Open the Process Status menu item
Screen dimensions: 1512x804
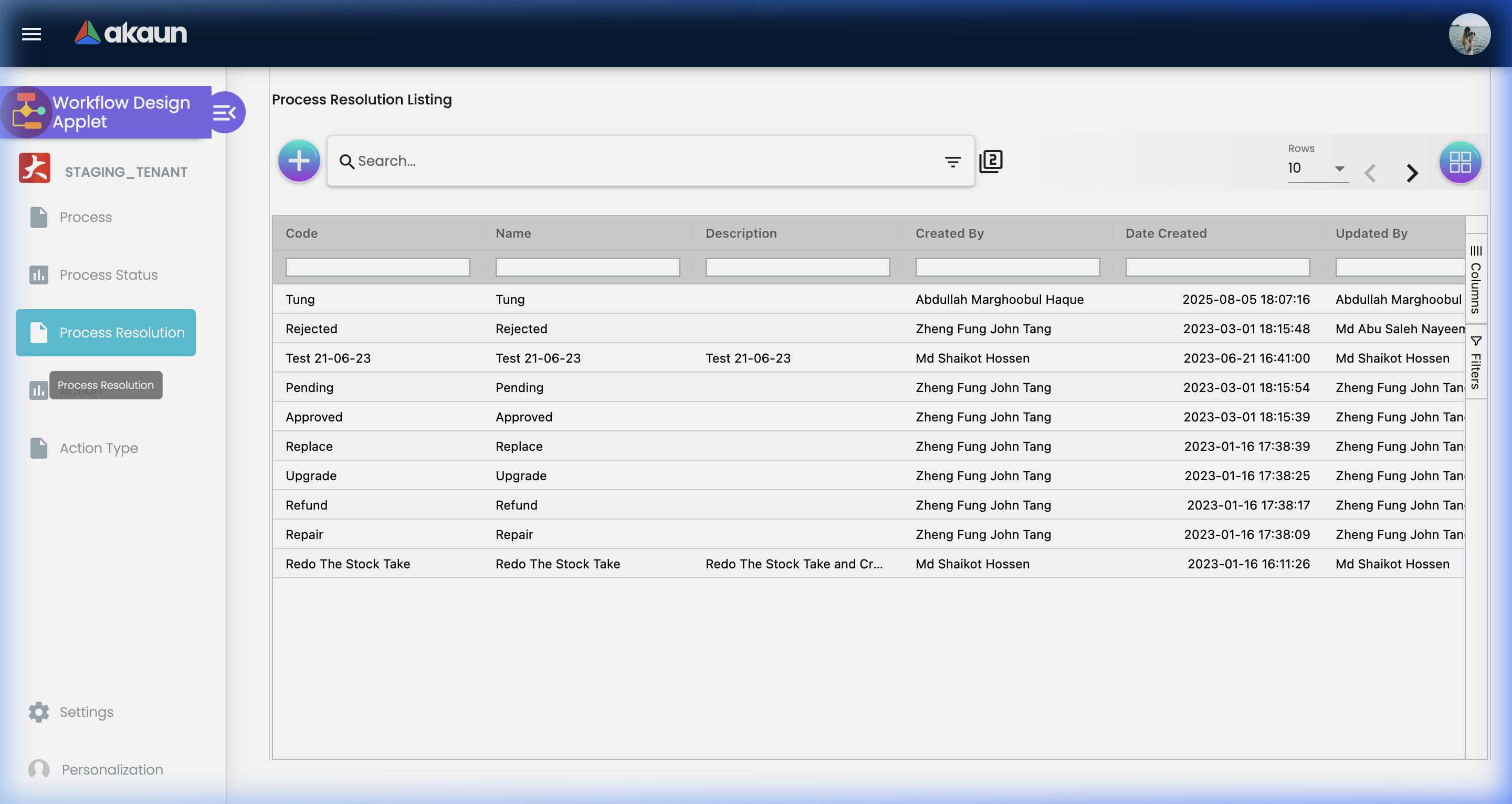[109, 274]
